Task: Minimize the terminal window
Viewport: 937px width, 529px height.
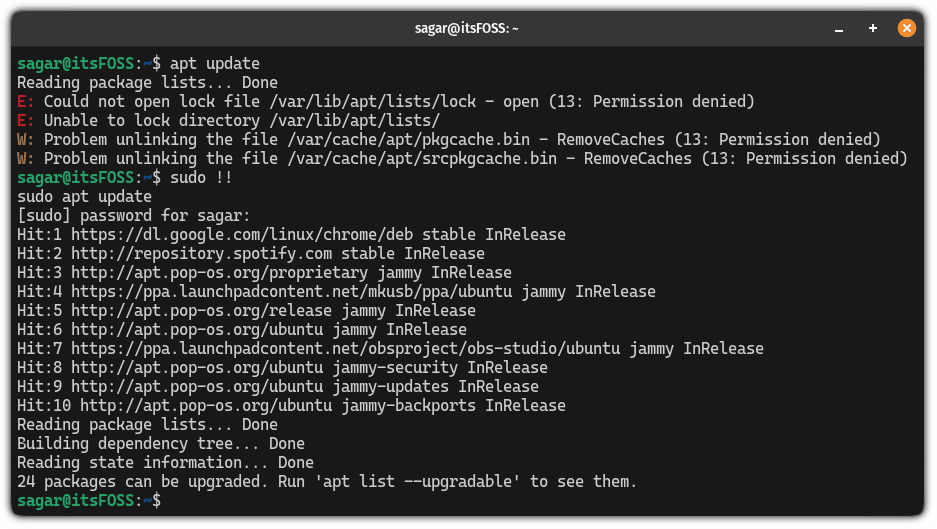Action: [x=838, y=28]
